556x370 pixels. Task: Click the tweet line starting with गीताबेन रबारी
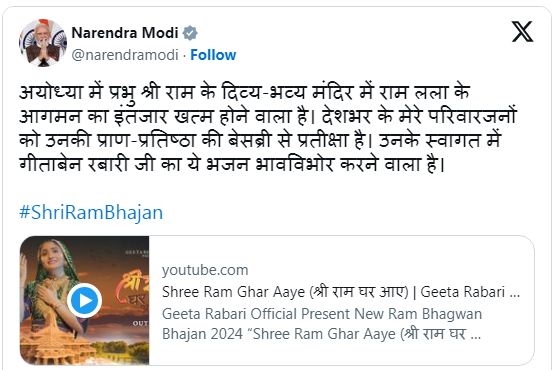point(232,165)
